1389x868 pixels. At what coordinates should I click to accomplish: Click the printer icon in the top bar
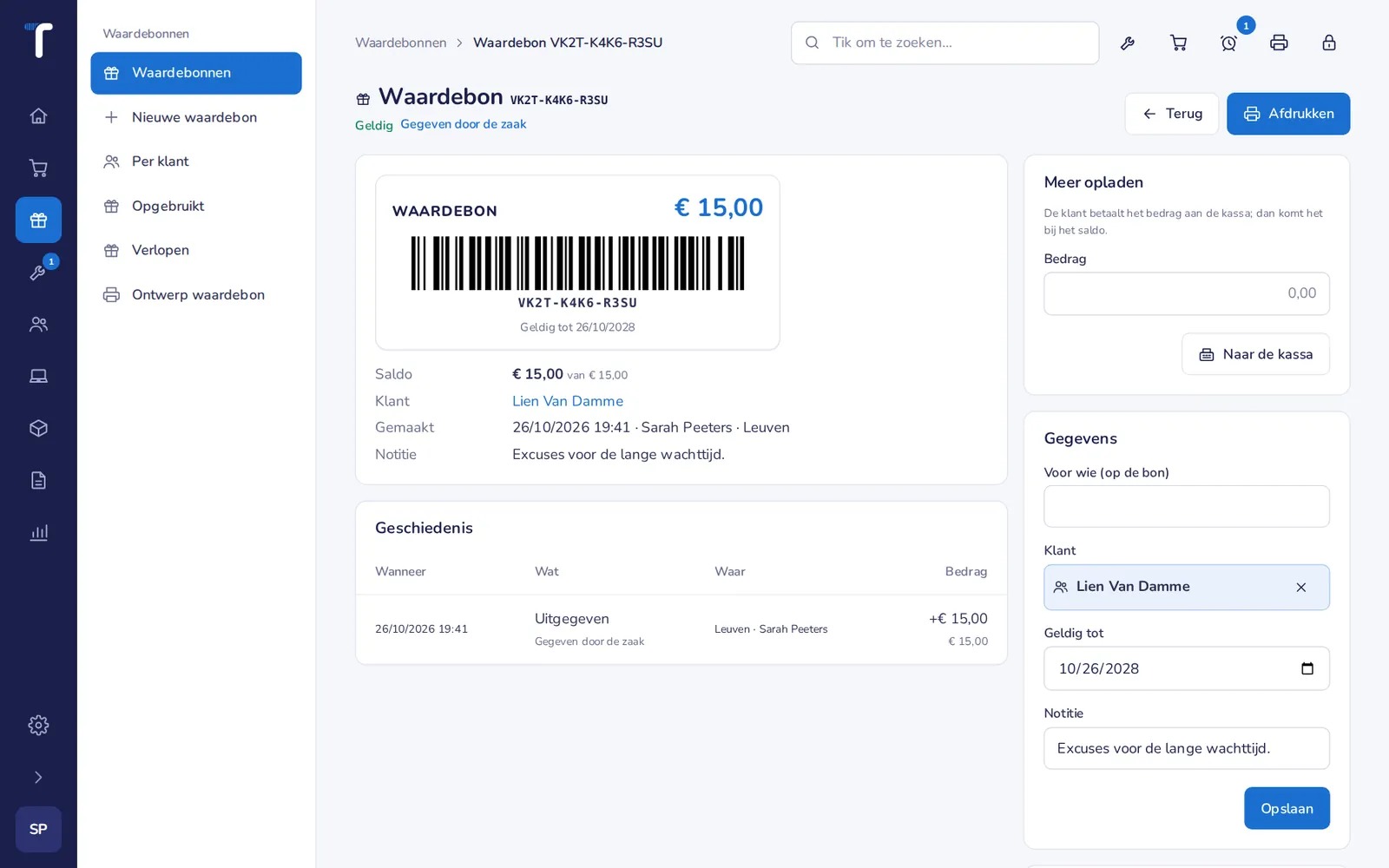click(x=1279, y=43)
